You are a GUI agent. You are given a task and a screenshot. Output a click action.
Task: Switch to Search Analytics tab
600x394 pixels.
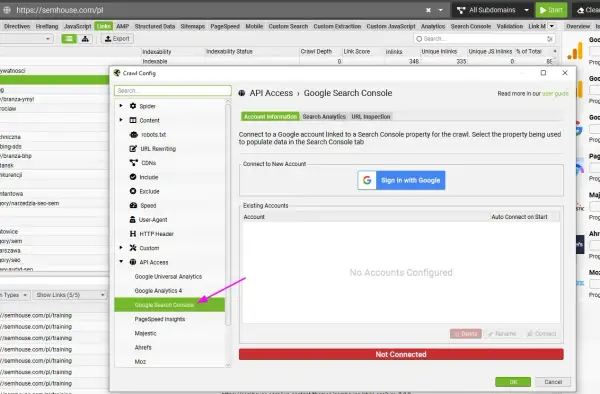pyautogui.click(x=324, y=117)
